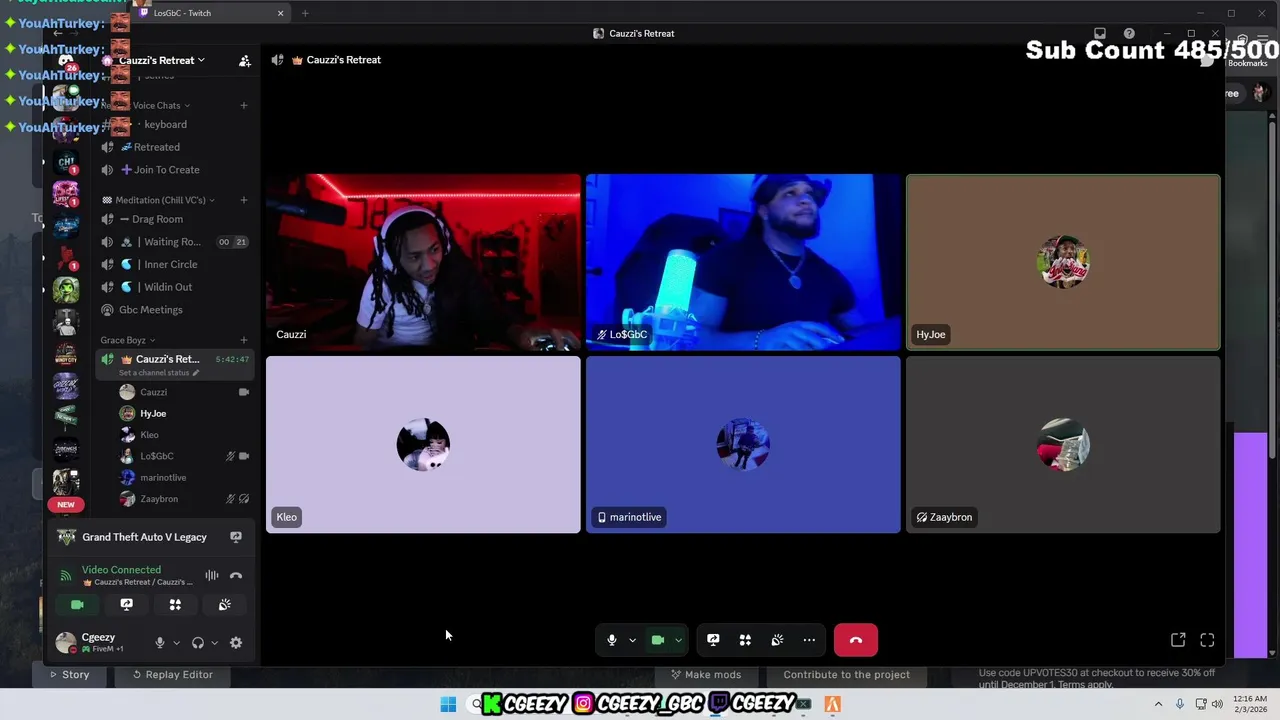1280x720 pixels.
Task: Show hidden system tray icons
Action: [x=1158, y=704]
